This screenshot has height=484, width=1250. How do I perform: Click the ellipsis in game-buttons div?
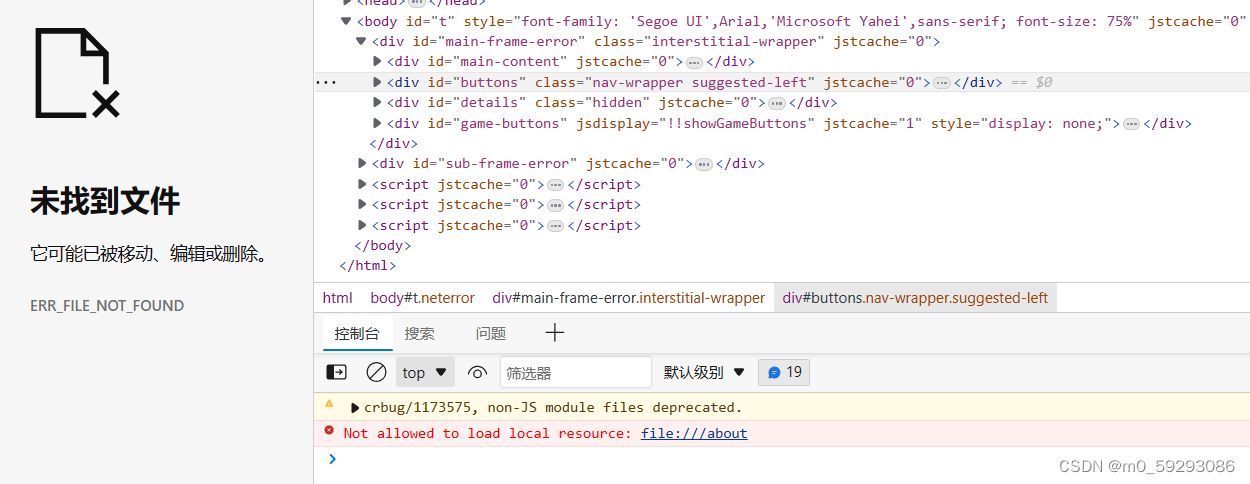tap(1131, 124)
